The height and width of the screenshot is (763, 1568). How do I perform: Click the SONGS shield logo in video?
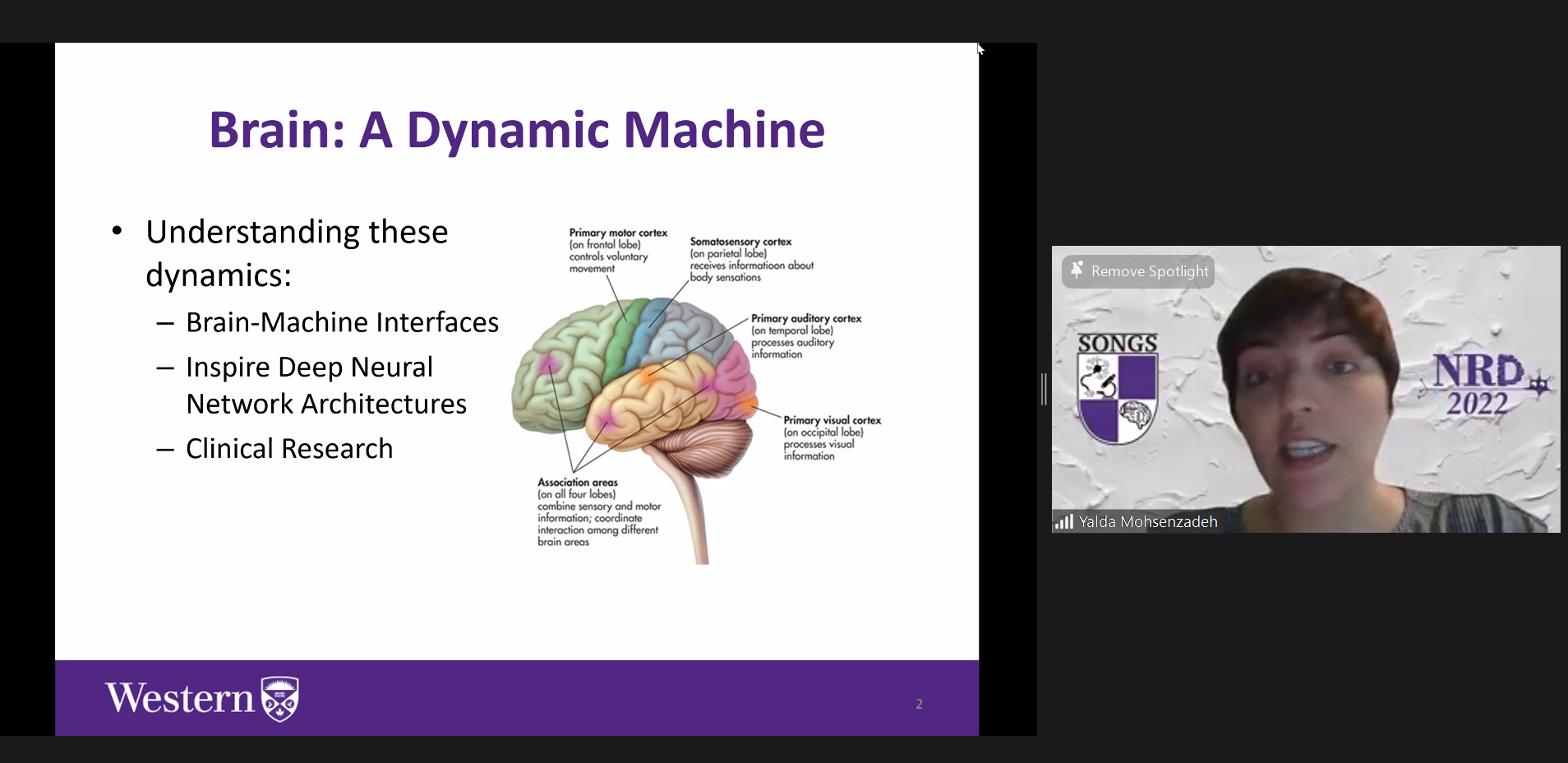tap(1118, 389)
